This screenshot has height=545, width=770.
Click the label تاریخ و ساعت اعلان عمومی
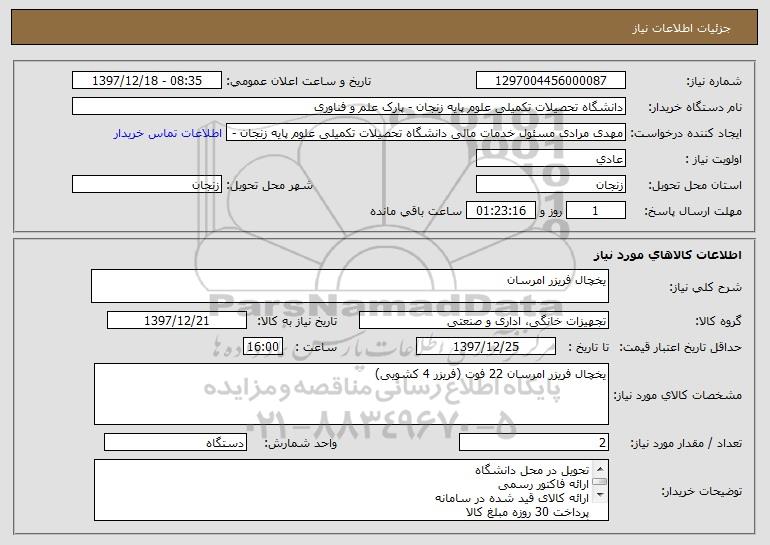299,82
